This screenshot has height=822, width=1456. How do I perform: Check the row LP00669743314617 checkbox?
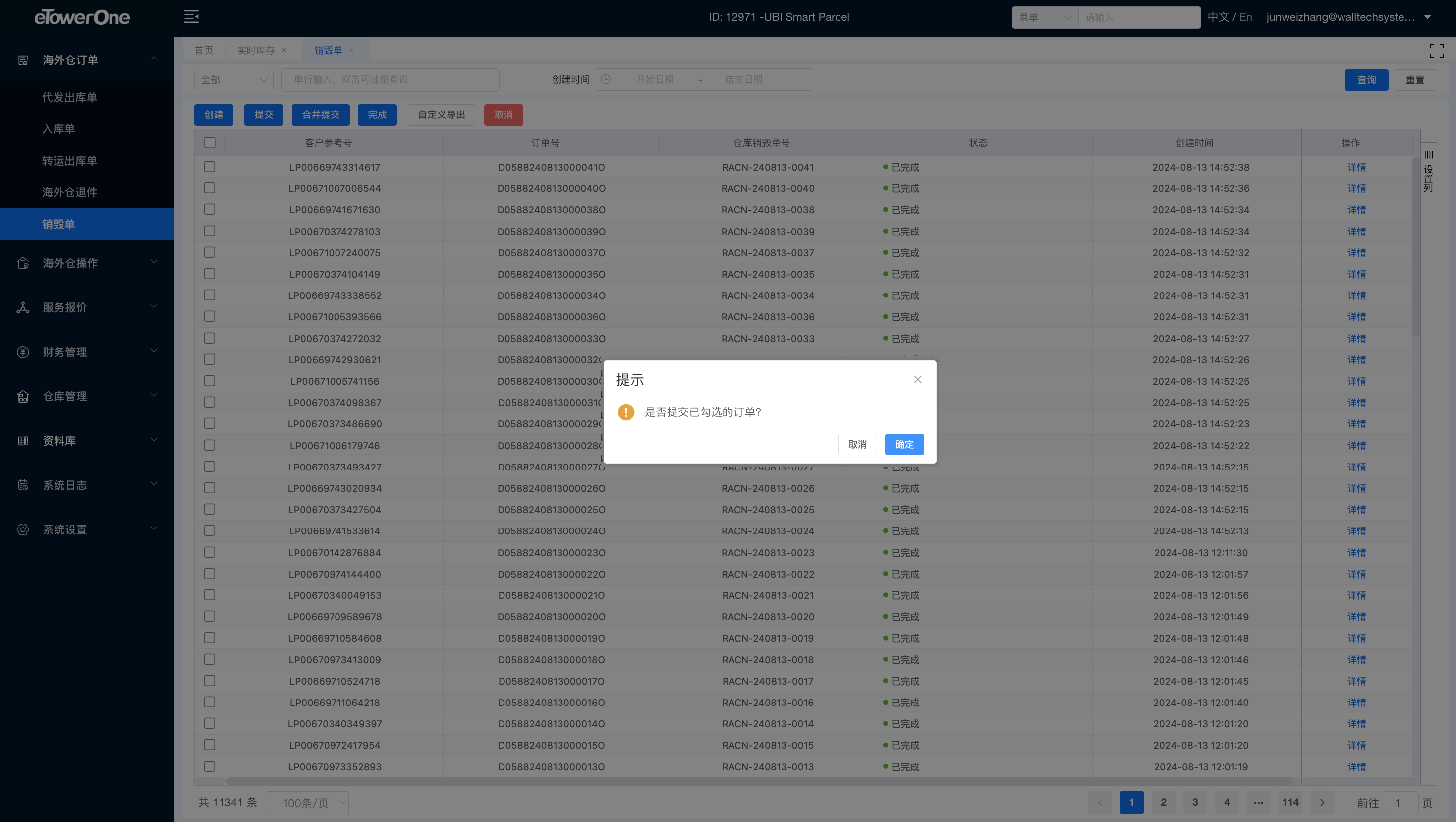point(210,167)
